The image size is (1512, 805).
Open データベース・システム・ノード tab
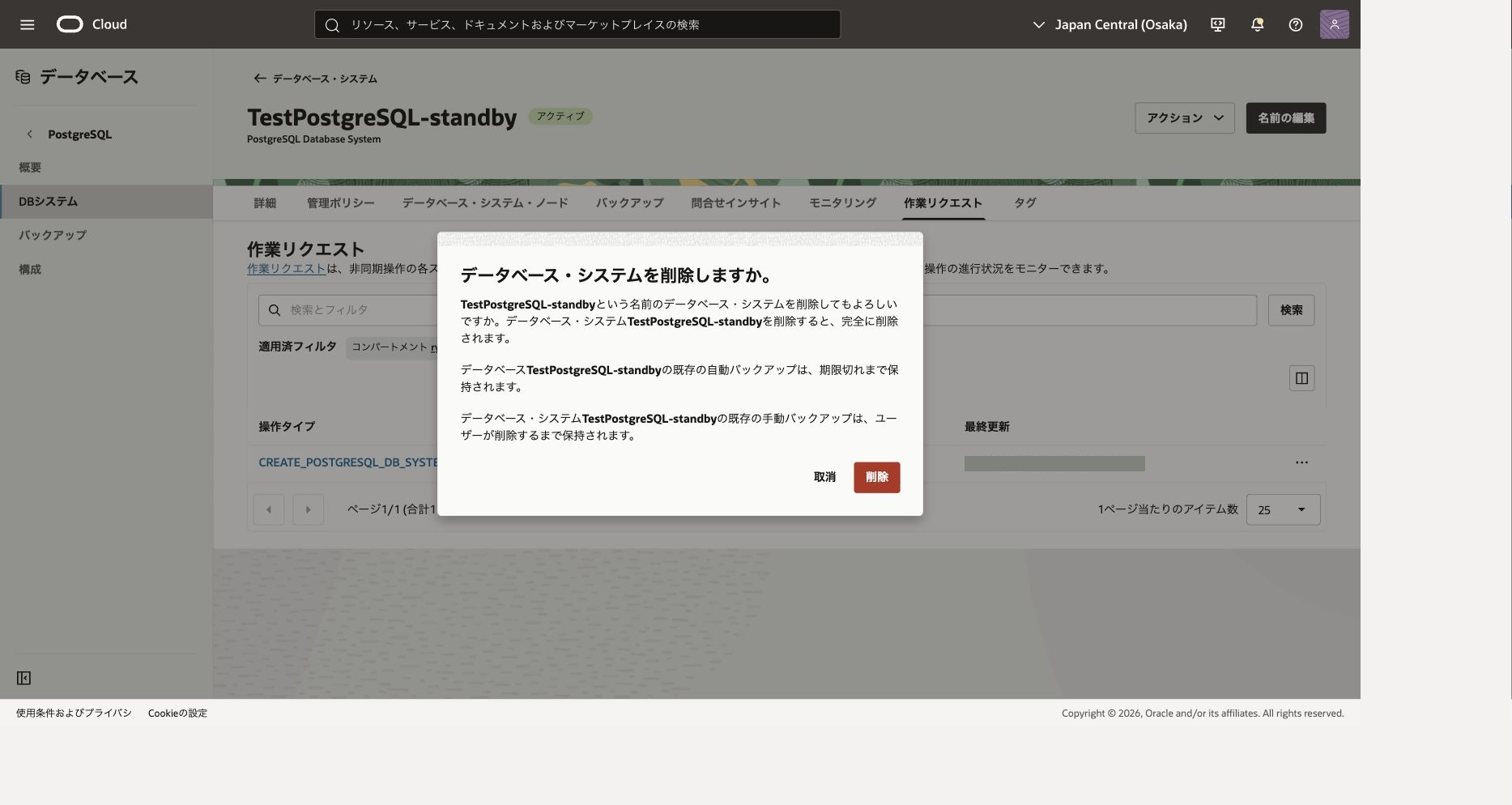tap(485, 203)
